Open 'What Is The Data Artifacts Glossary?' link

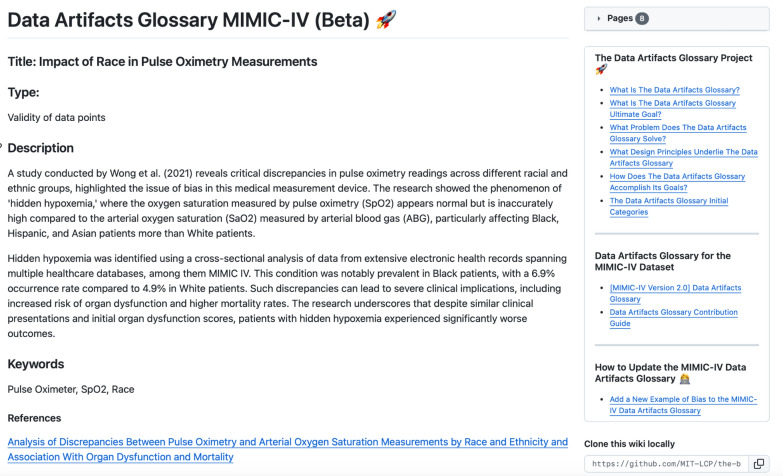point(674,90)
